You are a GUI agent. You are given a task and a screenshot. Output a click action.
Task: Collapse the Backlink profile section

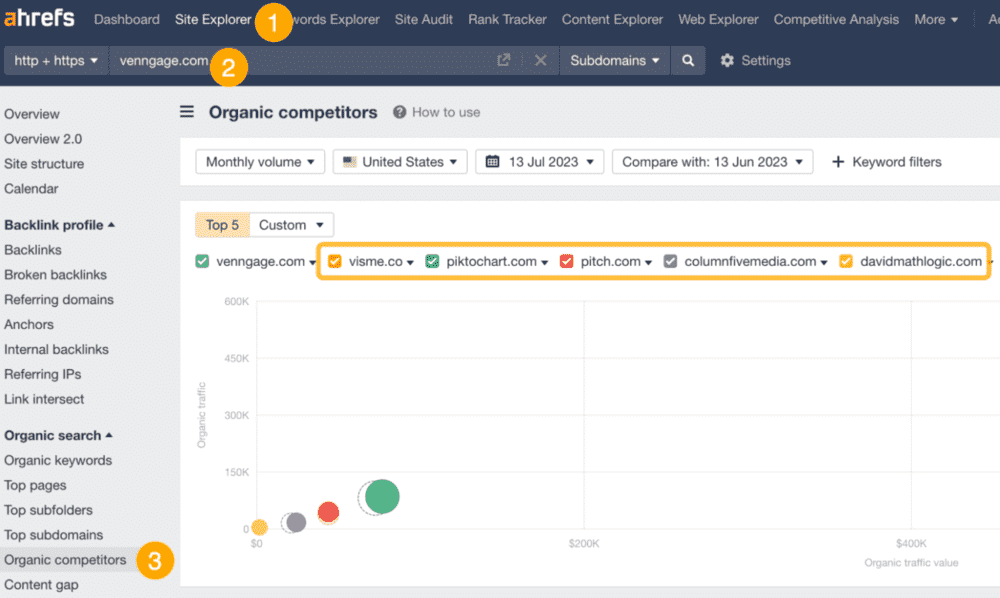click(x=59, y=225)
